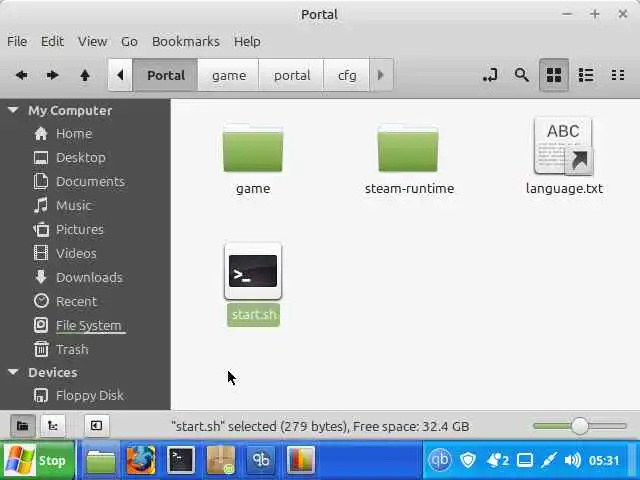
Task: Select the steam-runtime folder icon
Action: (x=408, y=148)
